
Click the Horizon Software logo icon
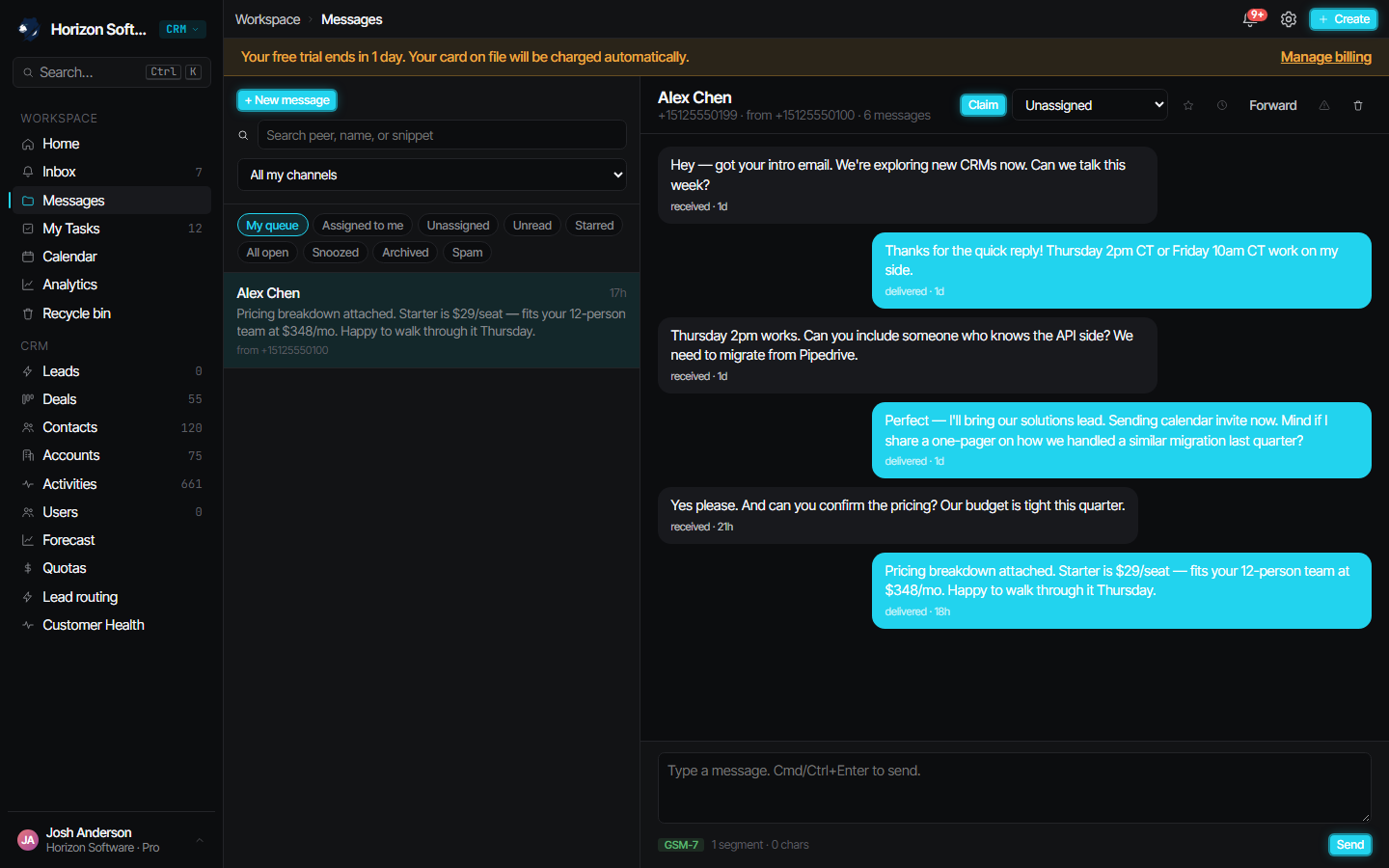pos(29,29)
